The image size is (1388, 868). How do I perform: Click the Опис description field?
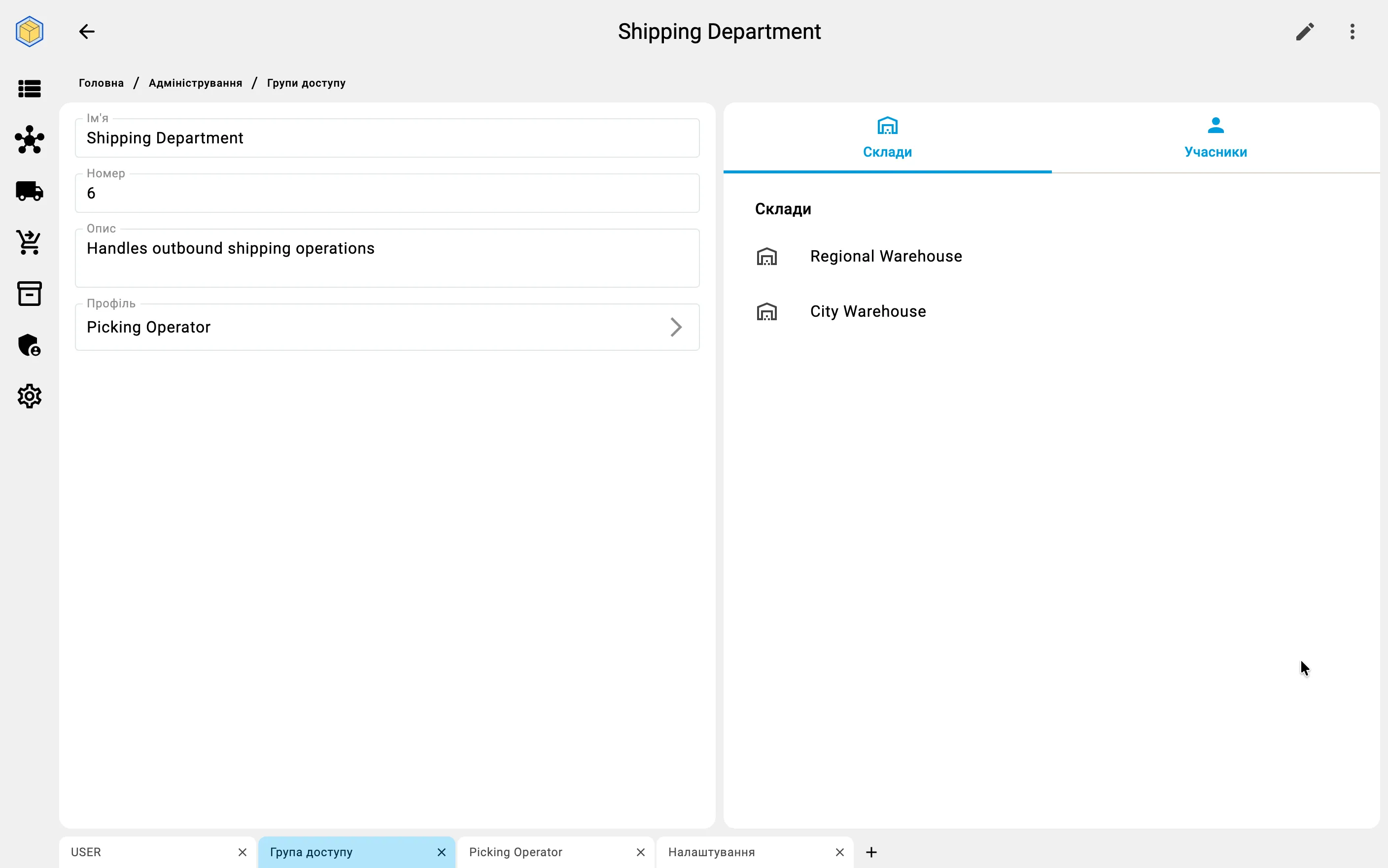click(387, 258)
